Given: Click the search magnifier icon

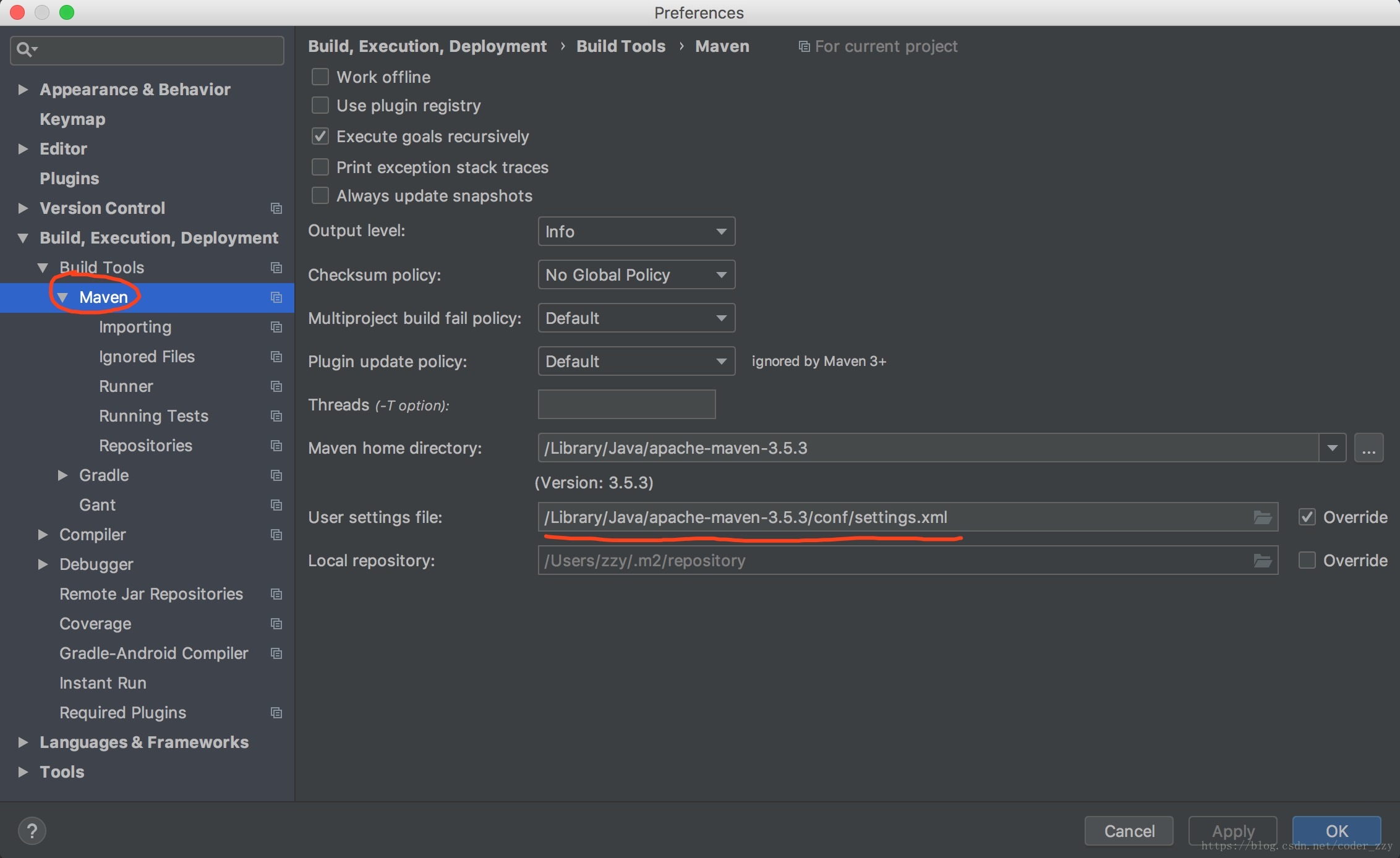Looking at the screenshot, I should [x=25, y=49].
